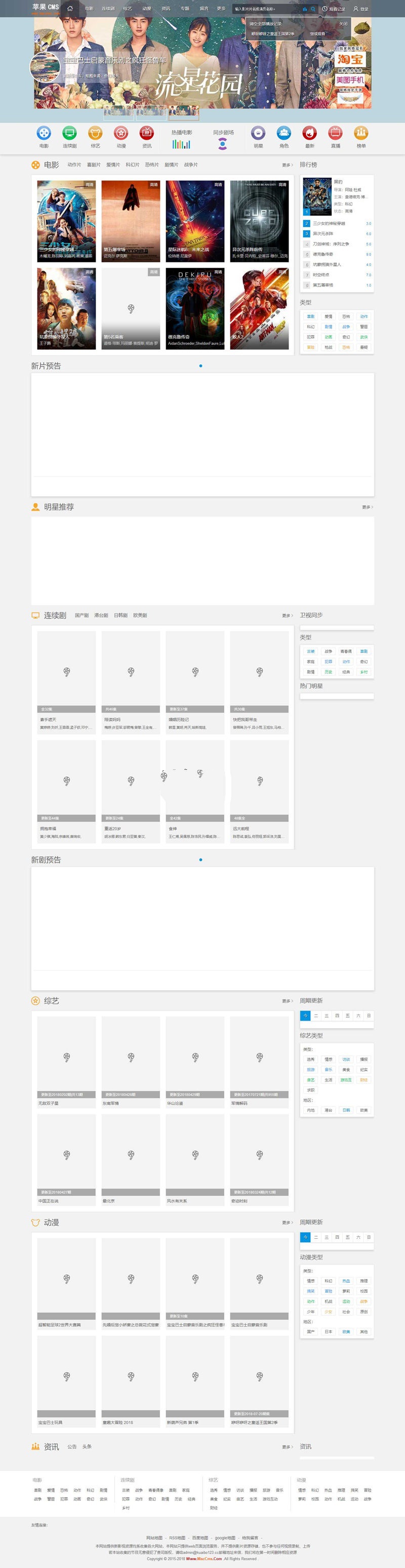The width and height of the screenshot is (405, 1568).
Task: Expand 更多 in the 连续剧 section header
Action: [x=288, y=616]
